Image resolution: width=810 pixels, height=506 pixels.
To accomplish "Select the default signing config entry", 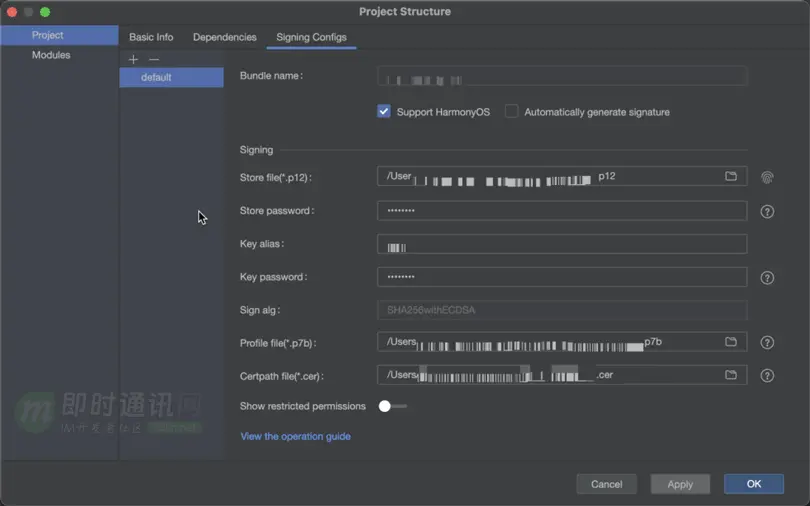I will coord(172,77).
